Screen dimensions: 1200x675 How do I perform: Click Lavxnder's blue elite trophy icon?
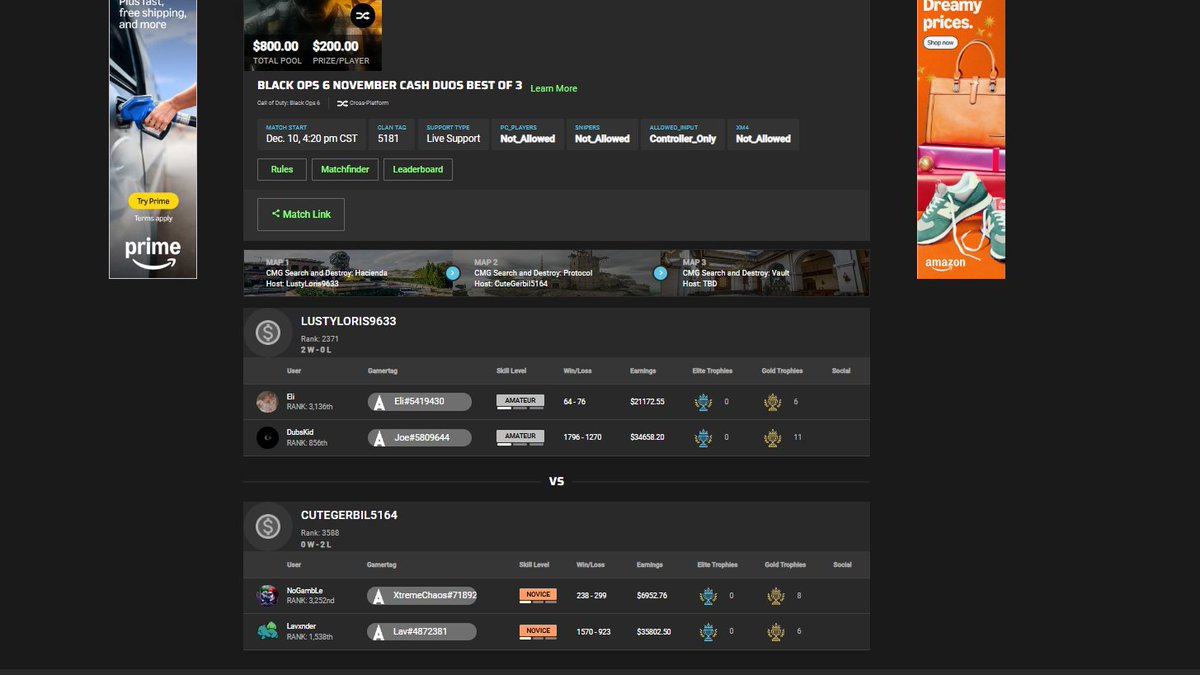point(708,632)
